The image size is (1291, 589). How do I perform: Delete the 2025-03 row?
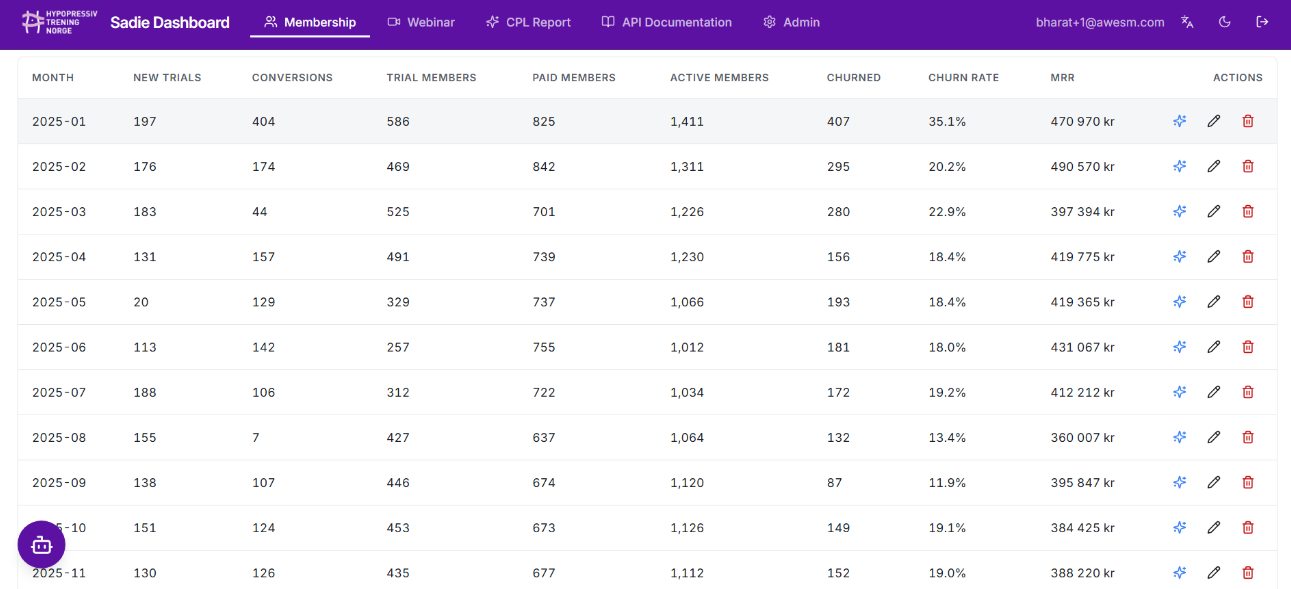click(1248, 211)
